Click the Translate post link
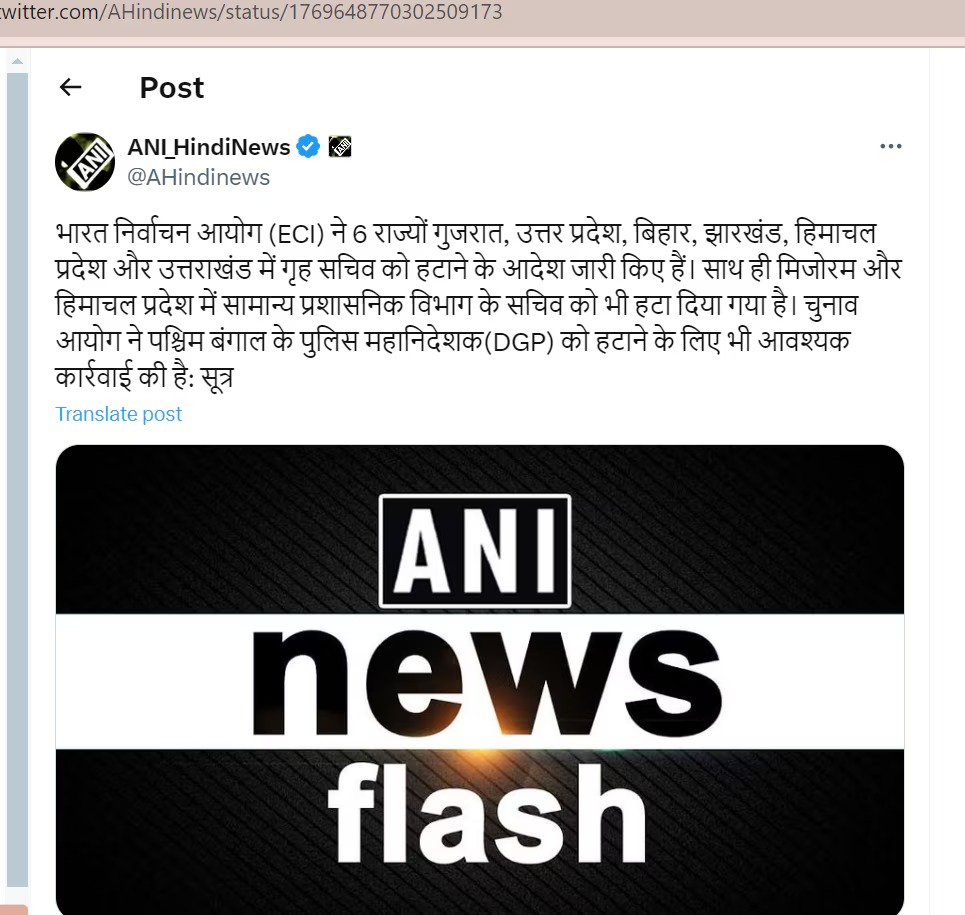965x915 pixels. [119, 414]
